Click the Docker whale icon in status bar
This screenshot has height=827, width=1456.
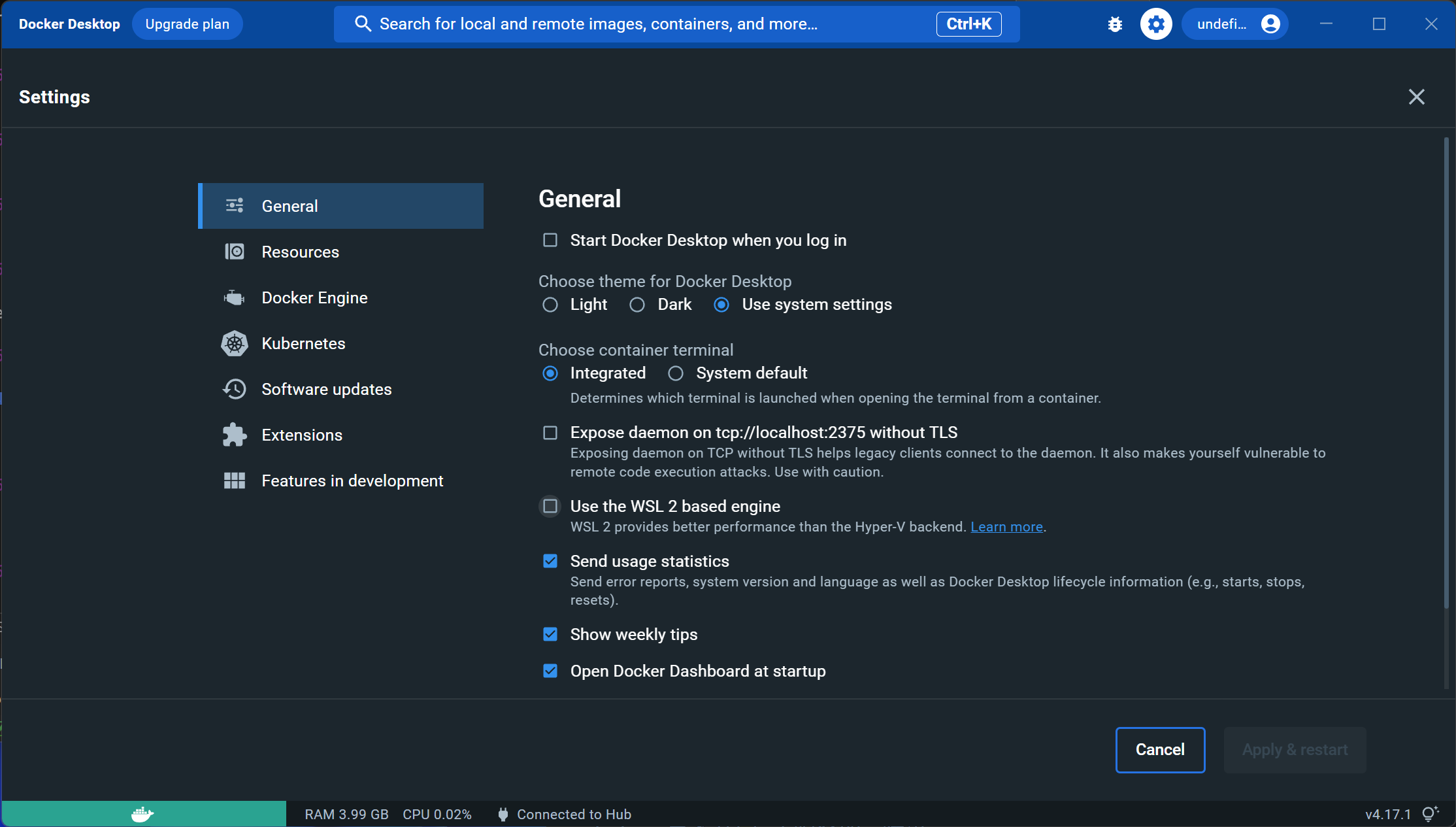[142, 814]
